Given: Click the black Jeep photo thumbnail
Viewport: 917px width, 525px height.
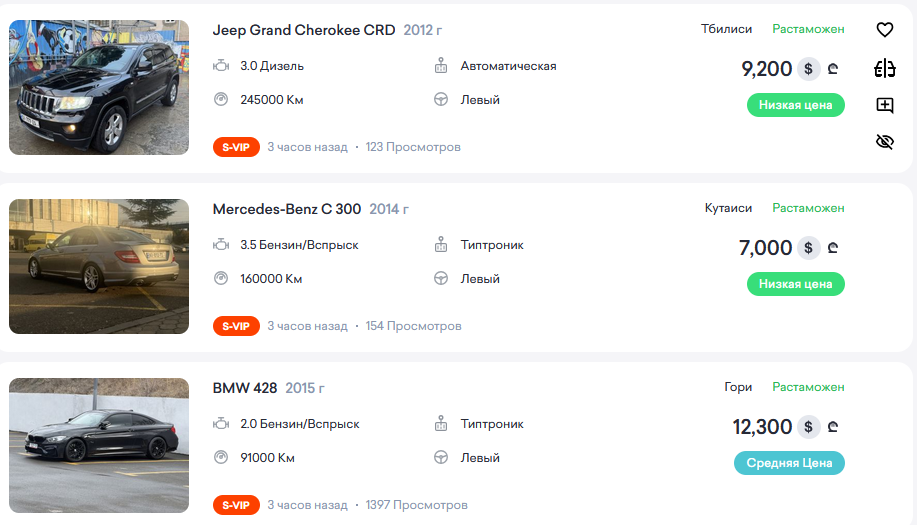Looking at the screenshot, I should coord(99,87).
